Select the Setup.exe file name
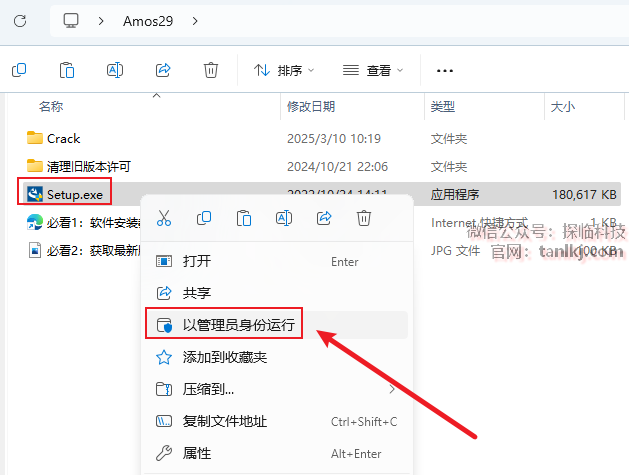629x475 pixels. point(75,195)
